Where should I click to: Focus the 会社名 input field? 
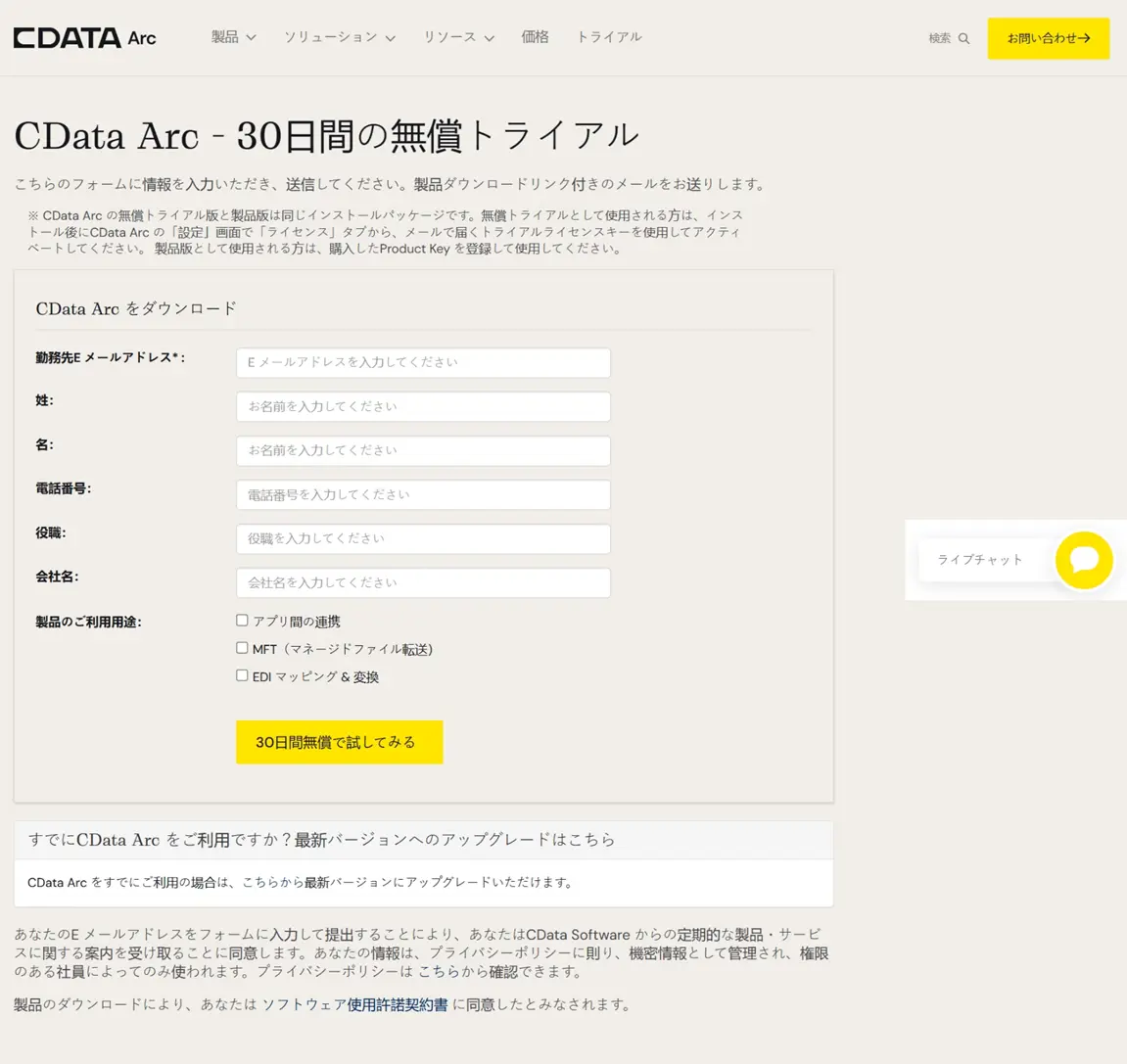(x=423, y=582)
